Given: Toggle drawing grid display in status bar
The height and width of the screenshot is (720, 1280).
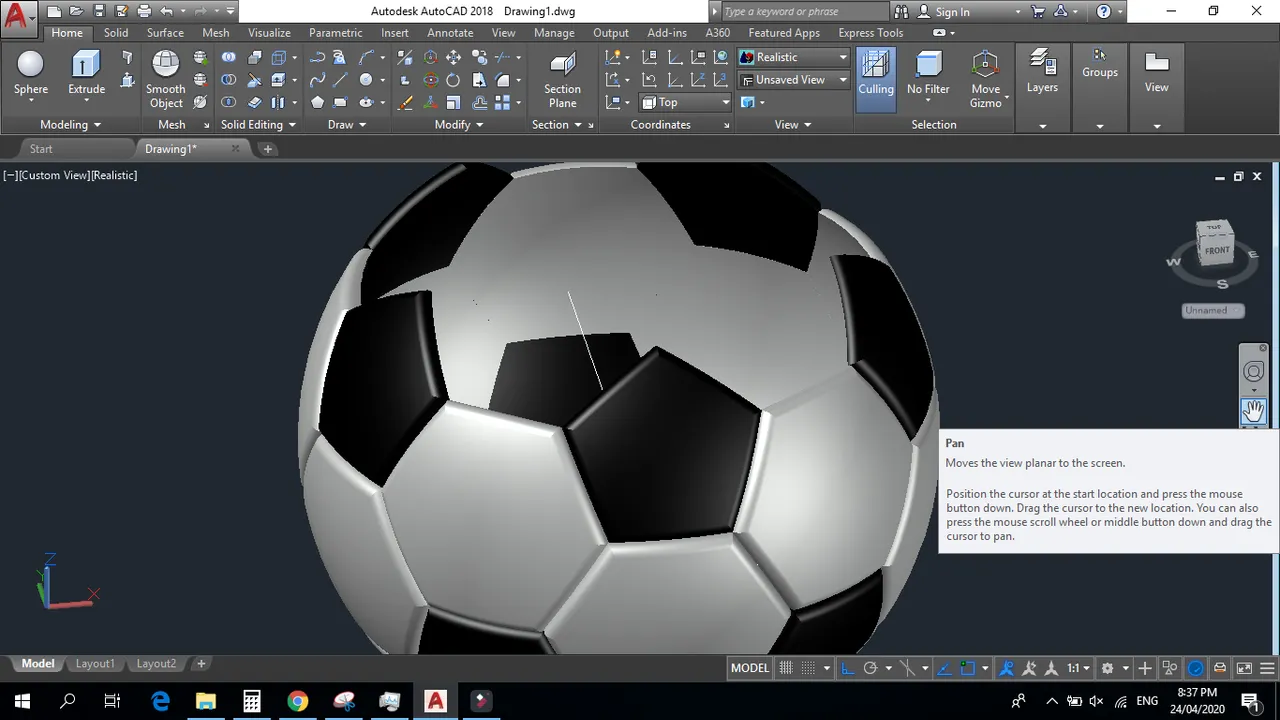Looking at the screenshot, I should coord(786,668).
